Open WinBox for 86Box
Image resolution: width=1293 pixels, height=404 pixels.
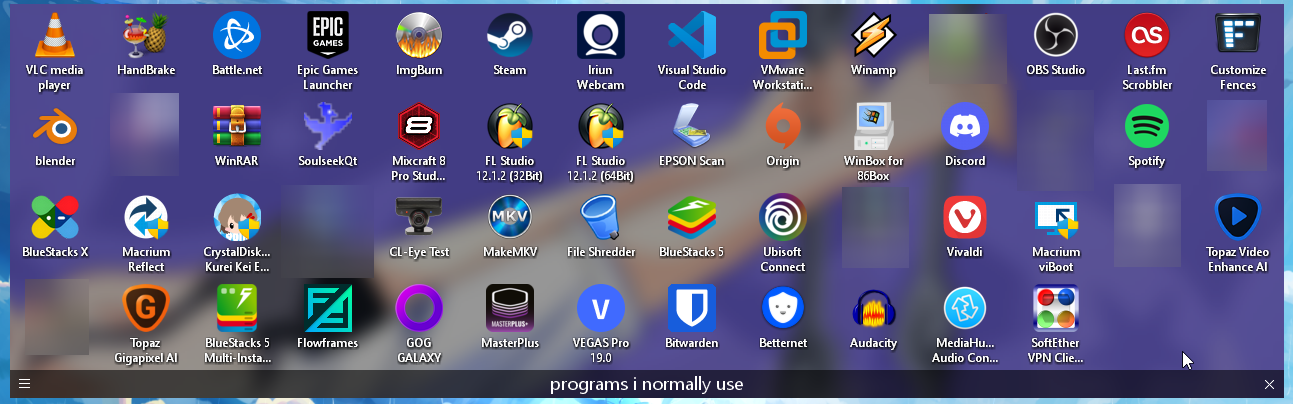point(874,128)
